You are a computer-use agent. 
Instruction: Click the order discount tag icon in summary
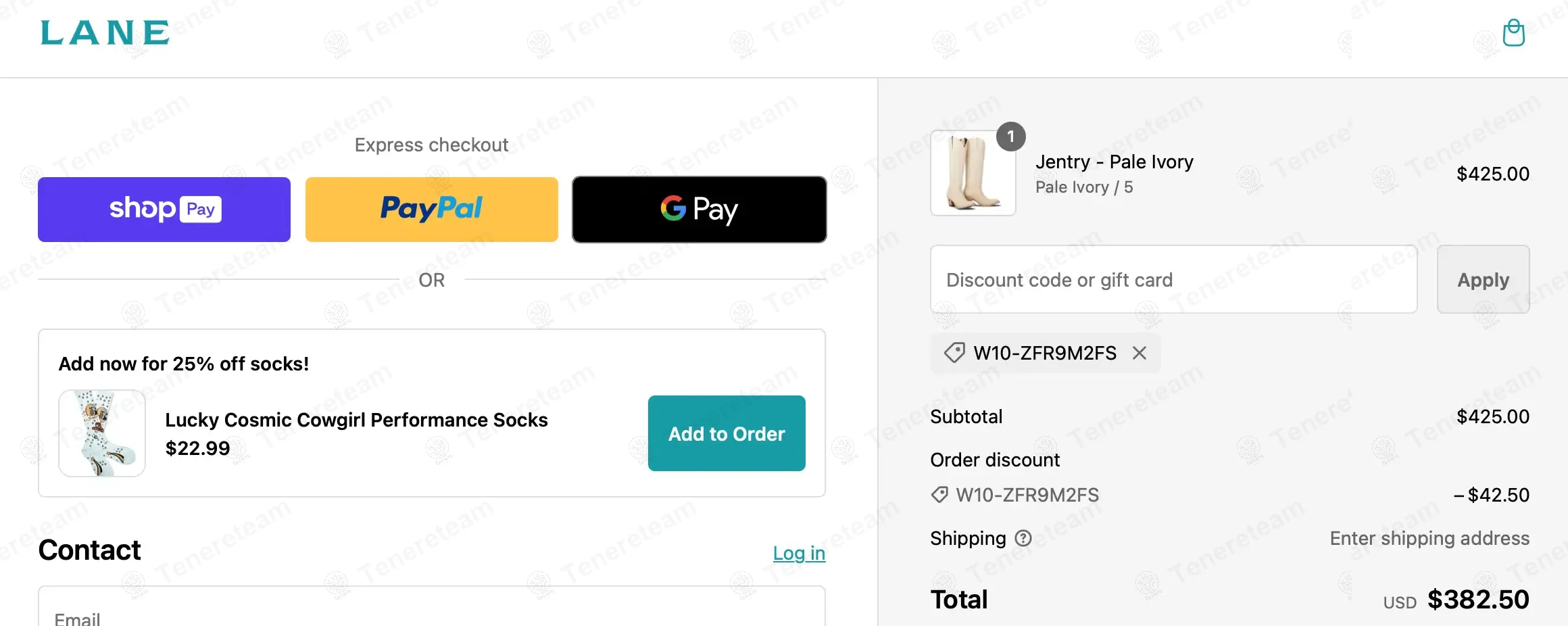(x=939, y=495)
